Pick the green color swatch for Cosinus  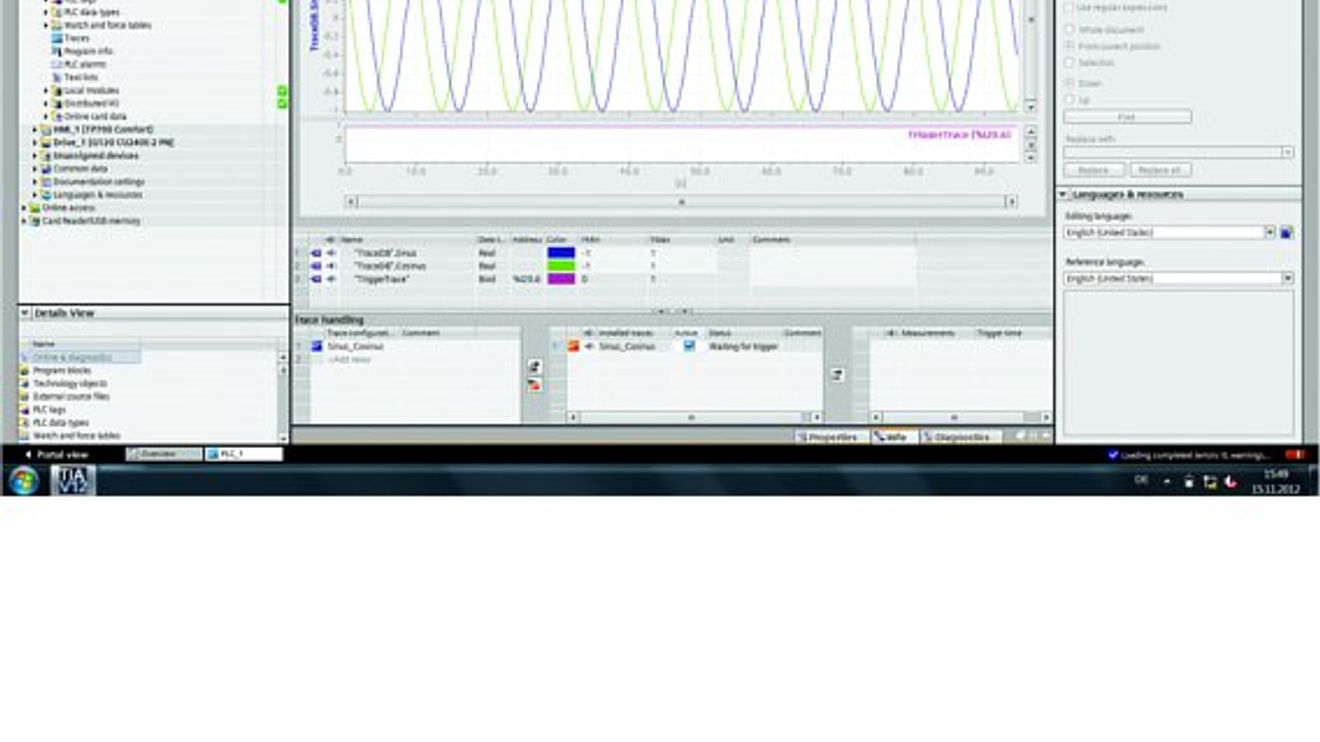coord(561,266)
